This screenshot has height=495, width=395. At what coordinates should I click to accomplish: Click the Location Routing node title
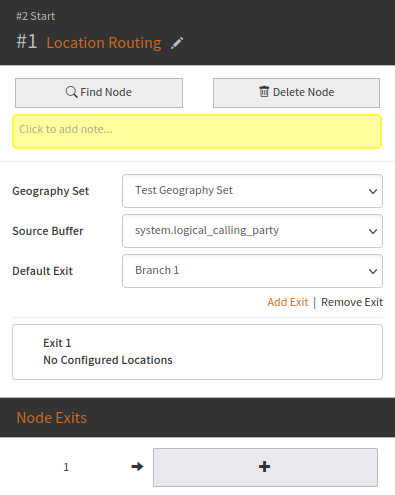click(x=104, y=43)
